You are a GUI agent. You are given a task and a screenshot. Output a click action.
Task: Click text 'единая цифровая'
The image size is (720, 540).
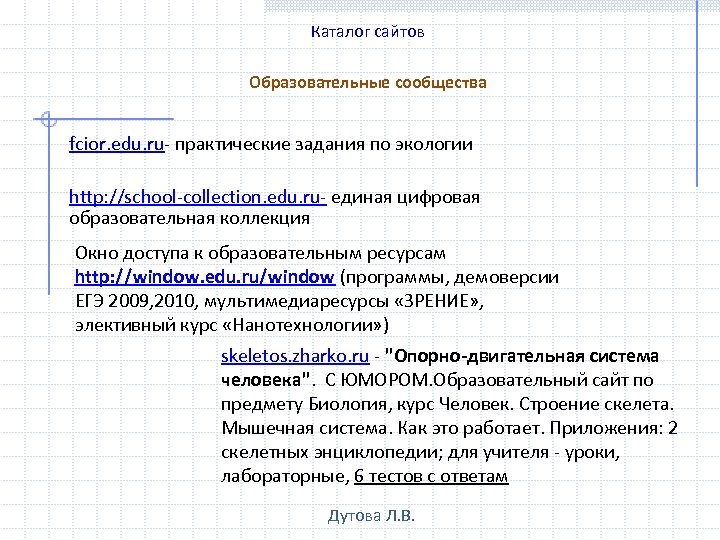(x=405, y=197)
